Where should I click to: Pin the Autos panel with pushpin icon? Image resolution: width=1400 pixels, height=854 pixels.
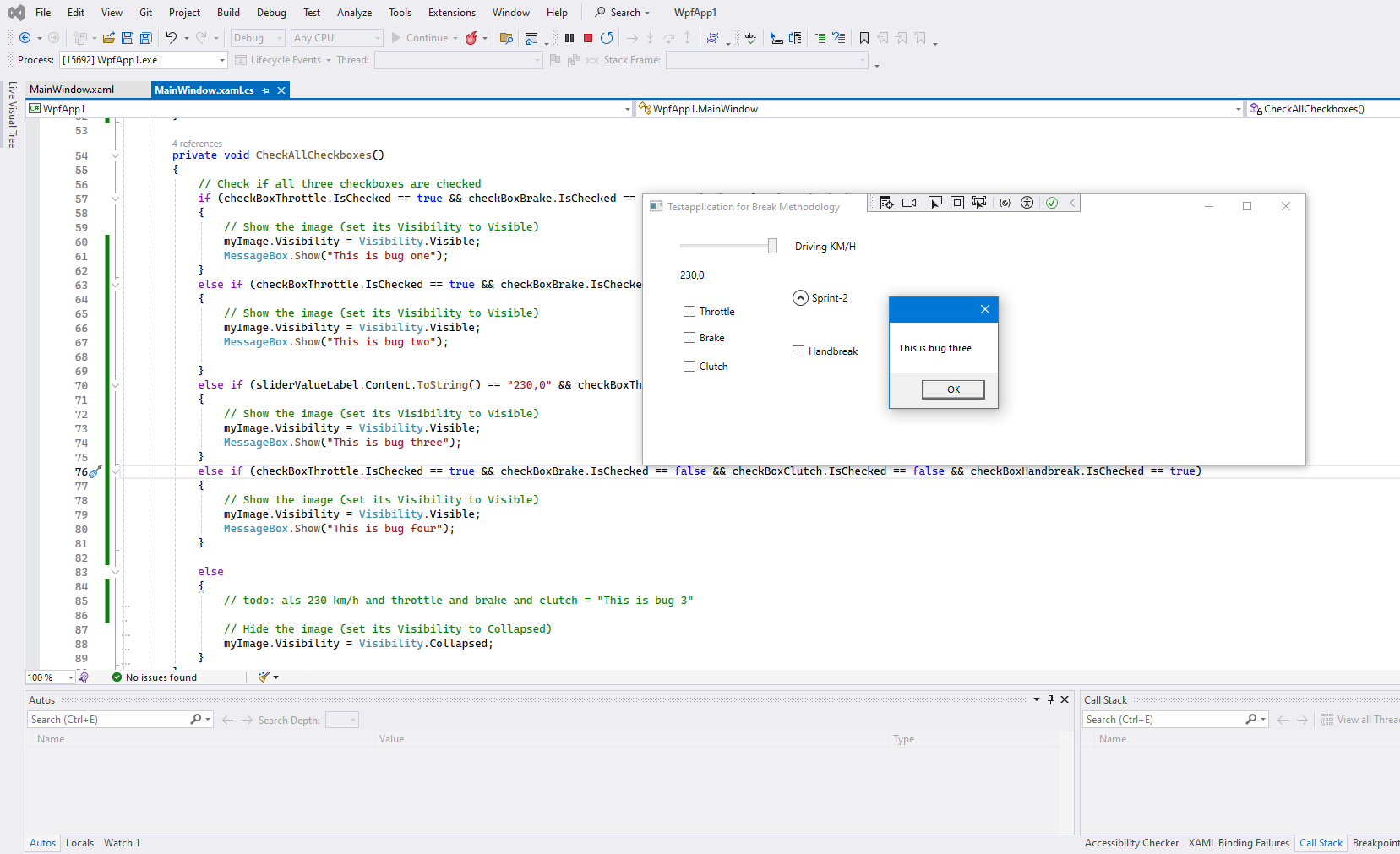pyautogui.click(x=1050, y=699)
